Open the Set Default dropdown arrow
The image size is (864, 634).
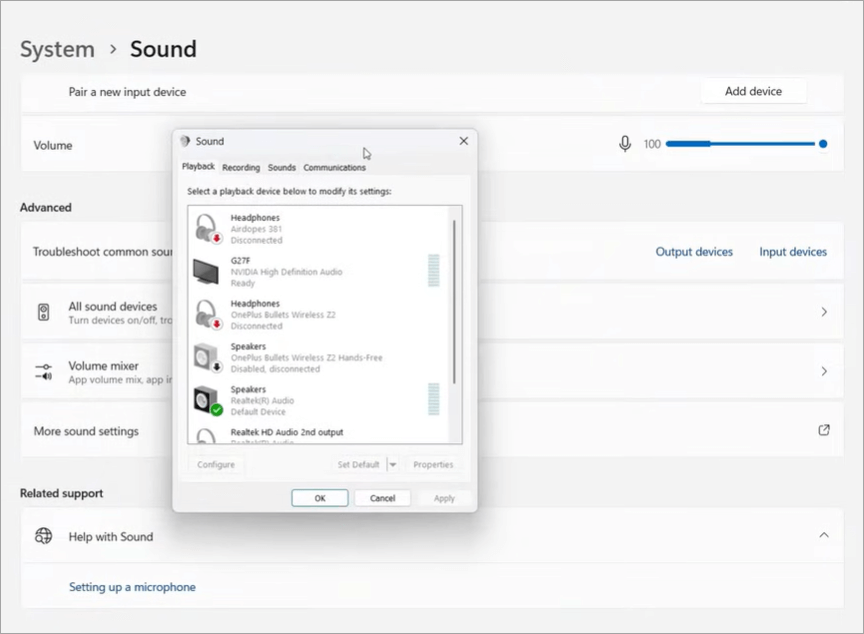[392, 464]
